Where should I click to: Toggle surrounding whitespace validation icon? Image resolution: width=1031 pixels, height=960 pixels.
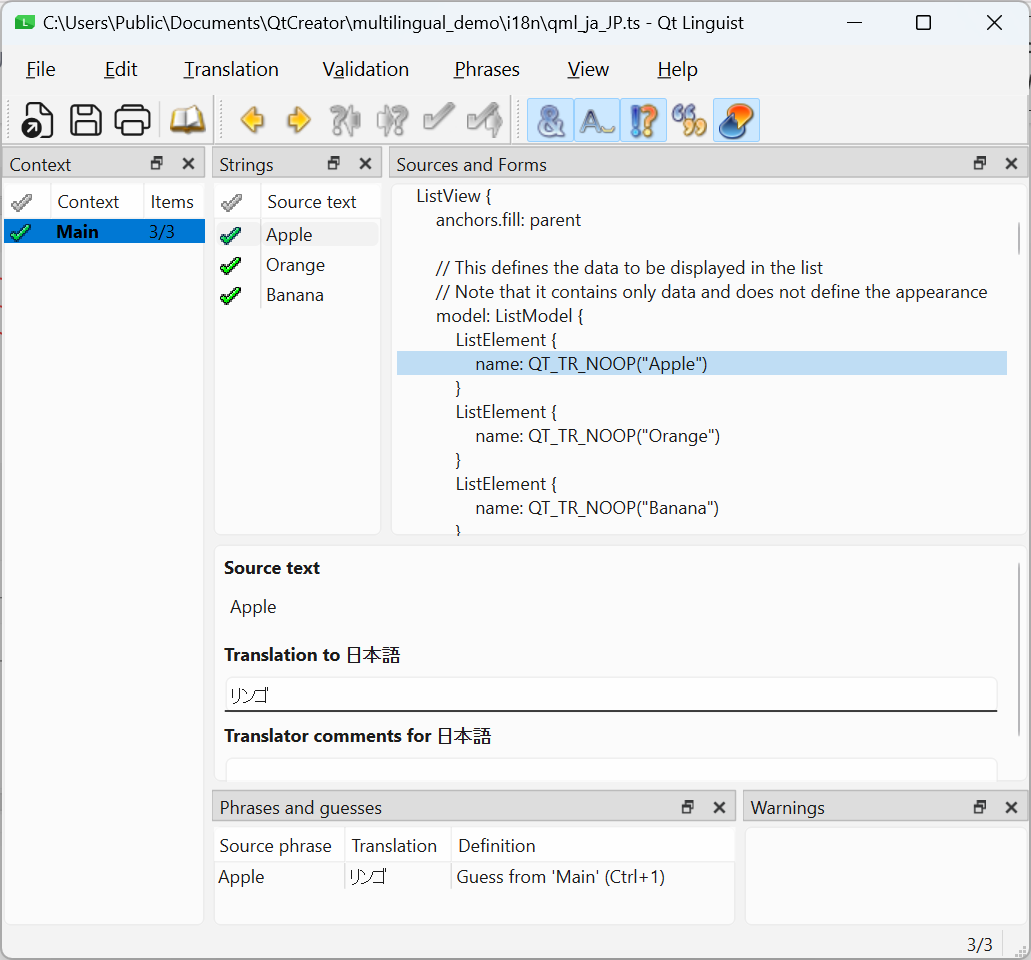pos(597,120)
